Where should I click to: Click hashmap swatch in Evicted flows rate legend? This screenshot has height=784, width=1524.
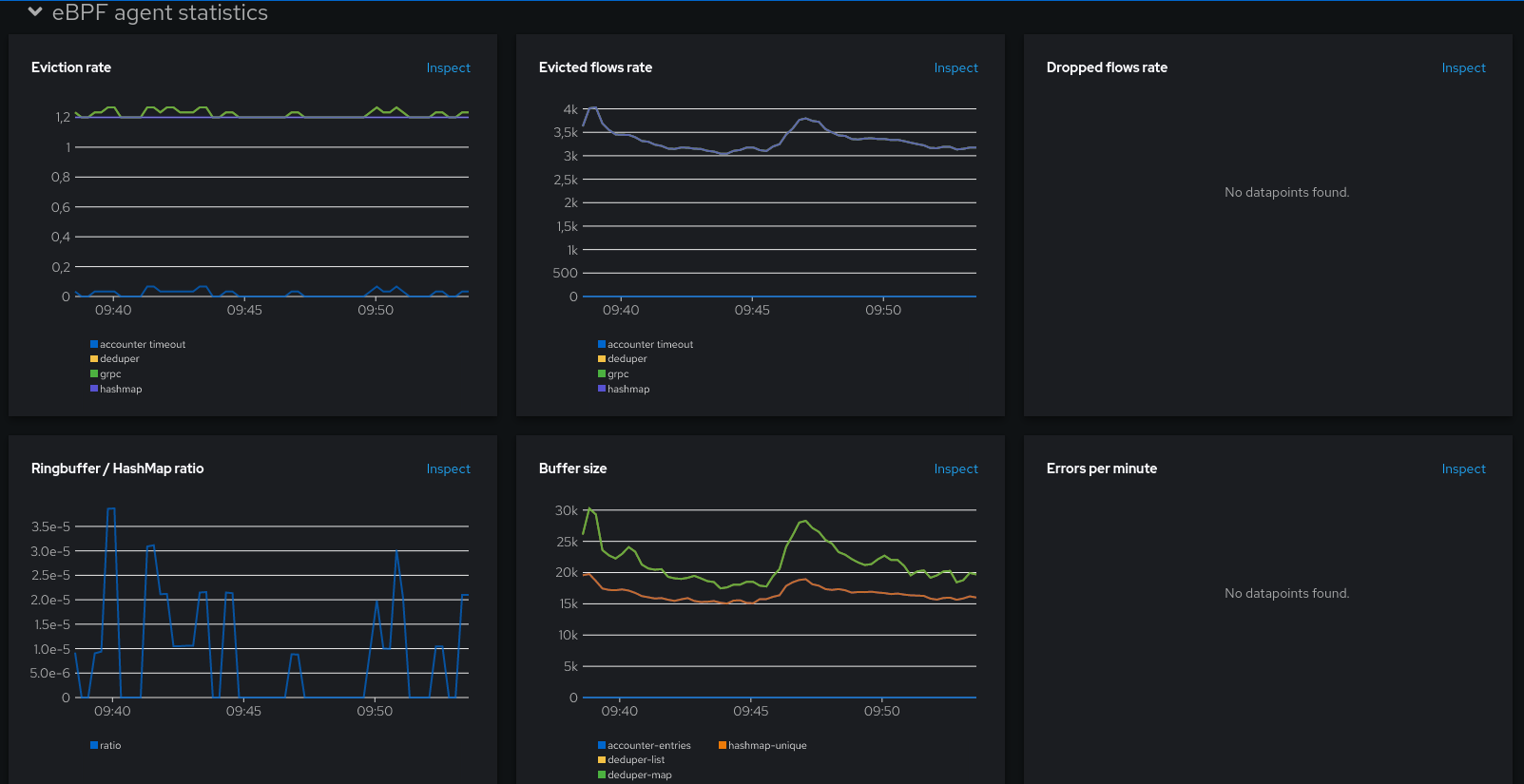(x=602, y=389)
